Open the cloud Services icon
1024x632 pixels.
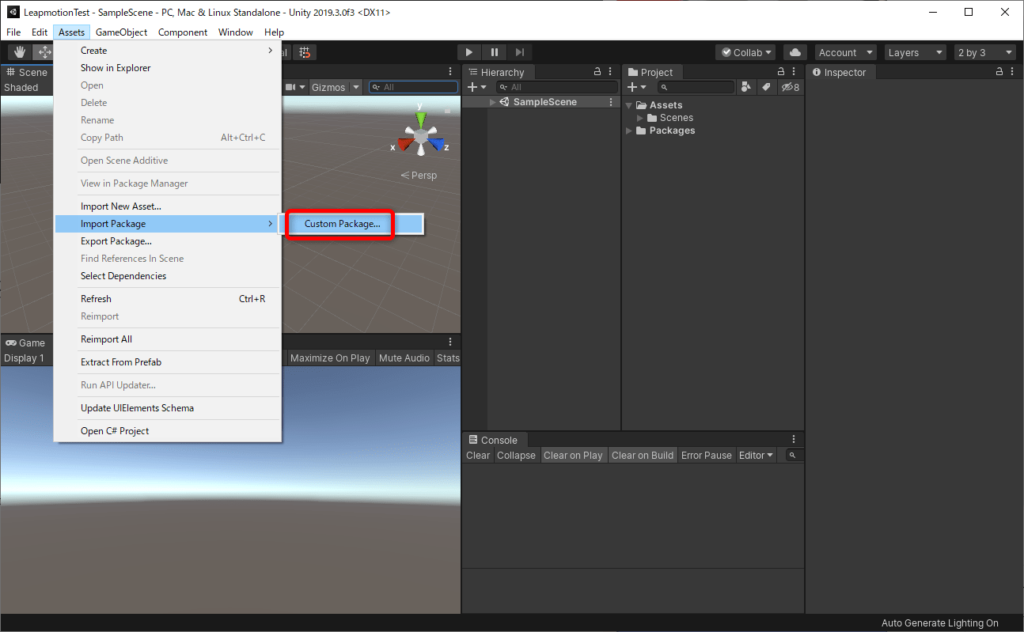pyautogui.click(x=795, y=52)
